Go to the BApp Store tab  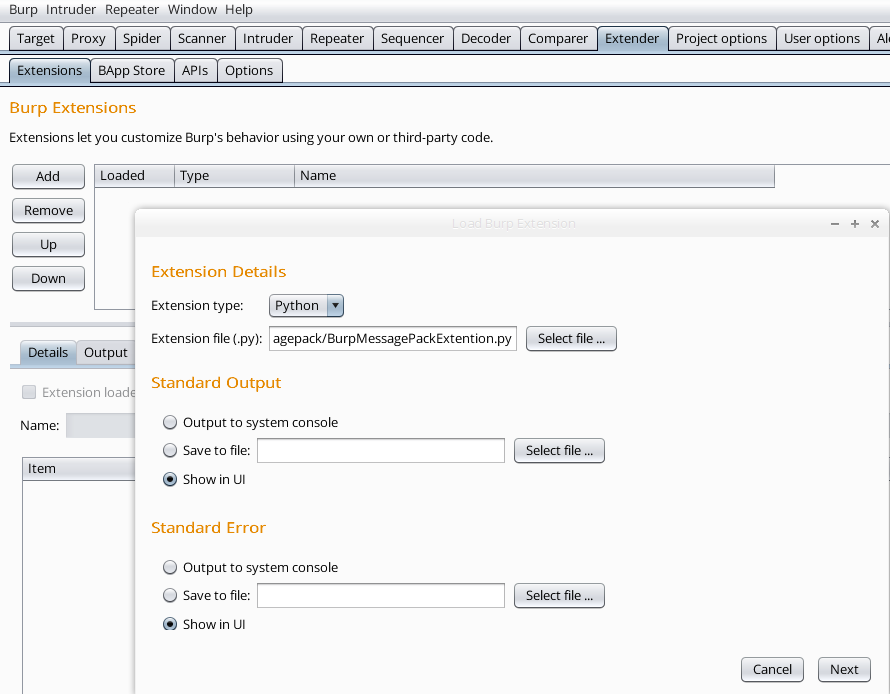(131, 71)
